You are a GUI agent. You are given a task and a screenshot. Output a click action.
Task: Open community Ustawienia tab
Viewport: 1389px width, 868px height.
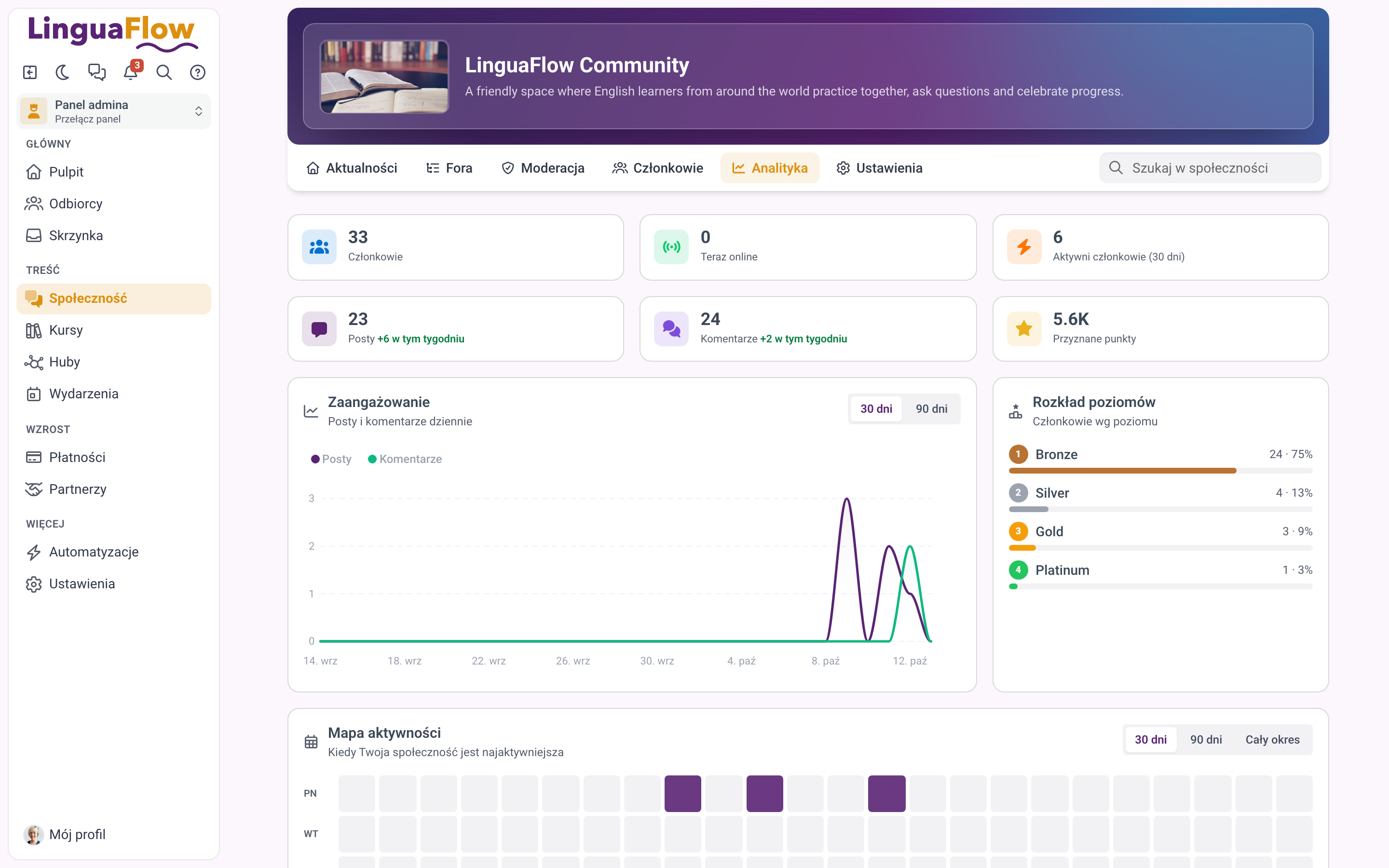(x=879, y=168)
